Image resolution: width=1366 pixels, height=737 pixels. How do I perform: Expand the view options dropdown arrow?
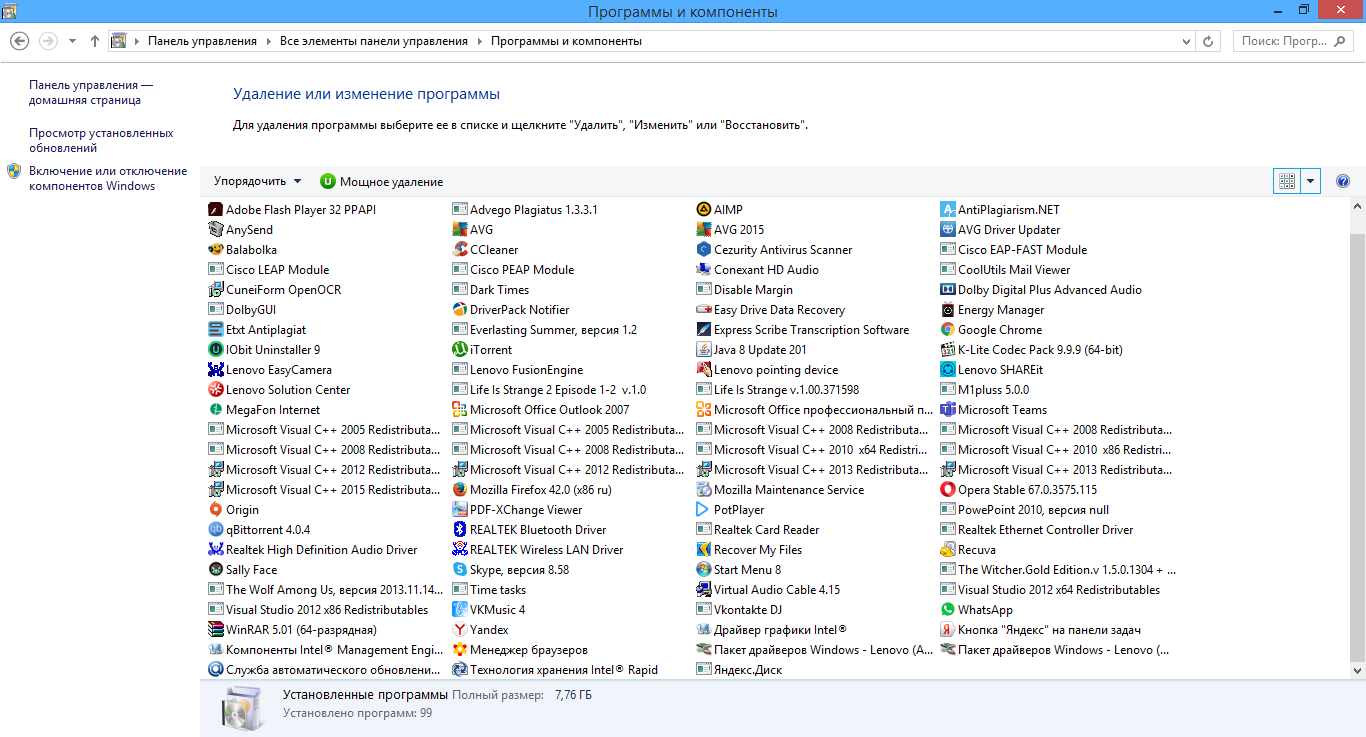(x=1311, y=181)
